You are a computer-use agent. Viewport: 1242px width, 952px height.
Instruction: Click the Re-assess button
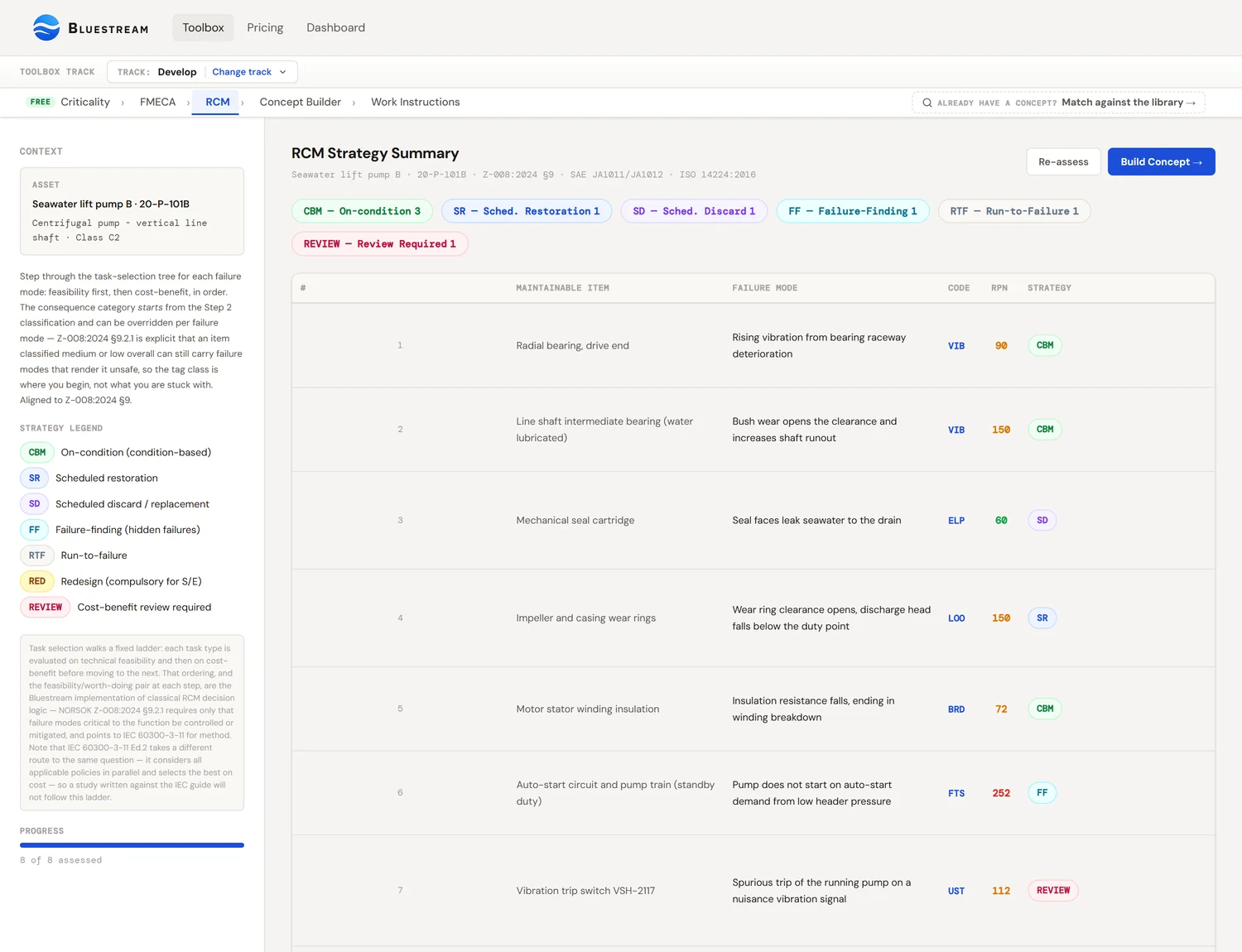click(1063, 161)
